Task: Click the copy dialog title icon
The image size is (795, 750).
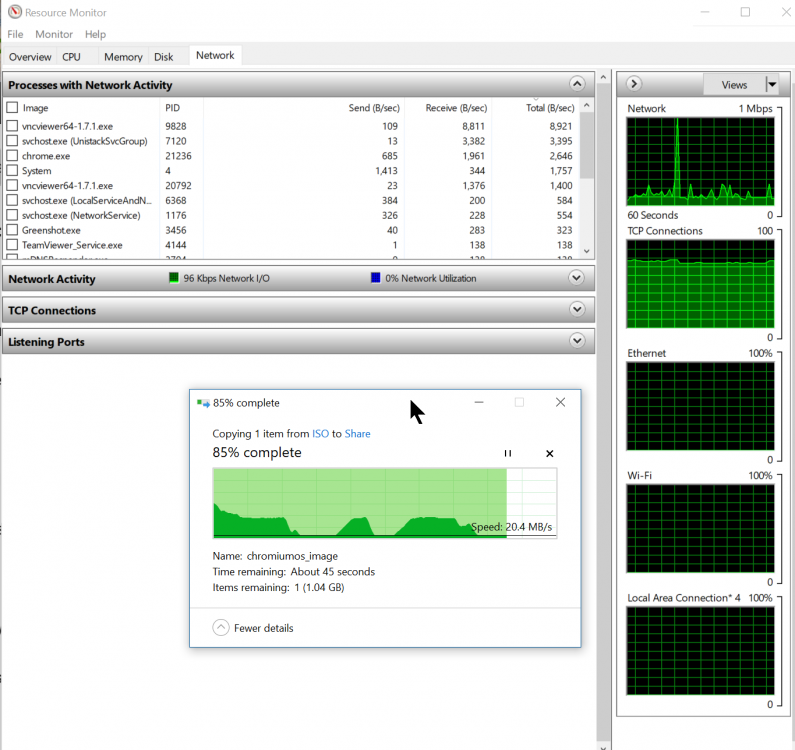Action: [203, 403]
